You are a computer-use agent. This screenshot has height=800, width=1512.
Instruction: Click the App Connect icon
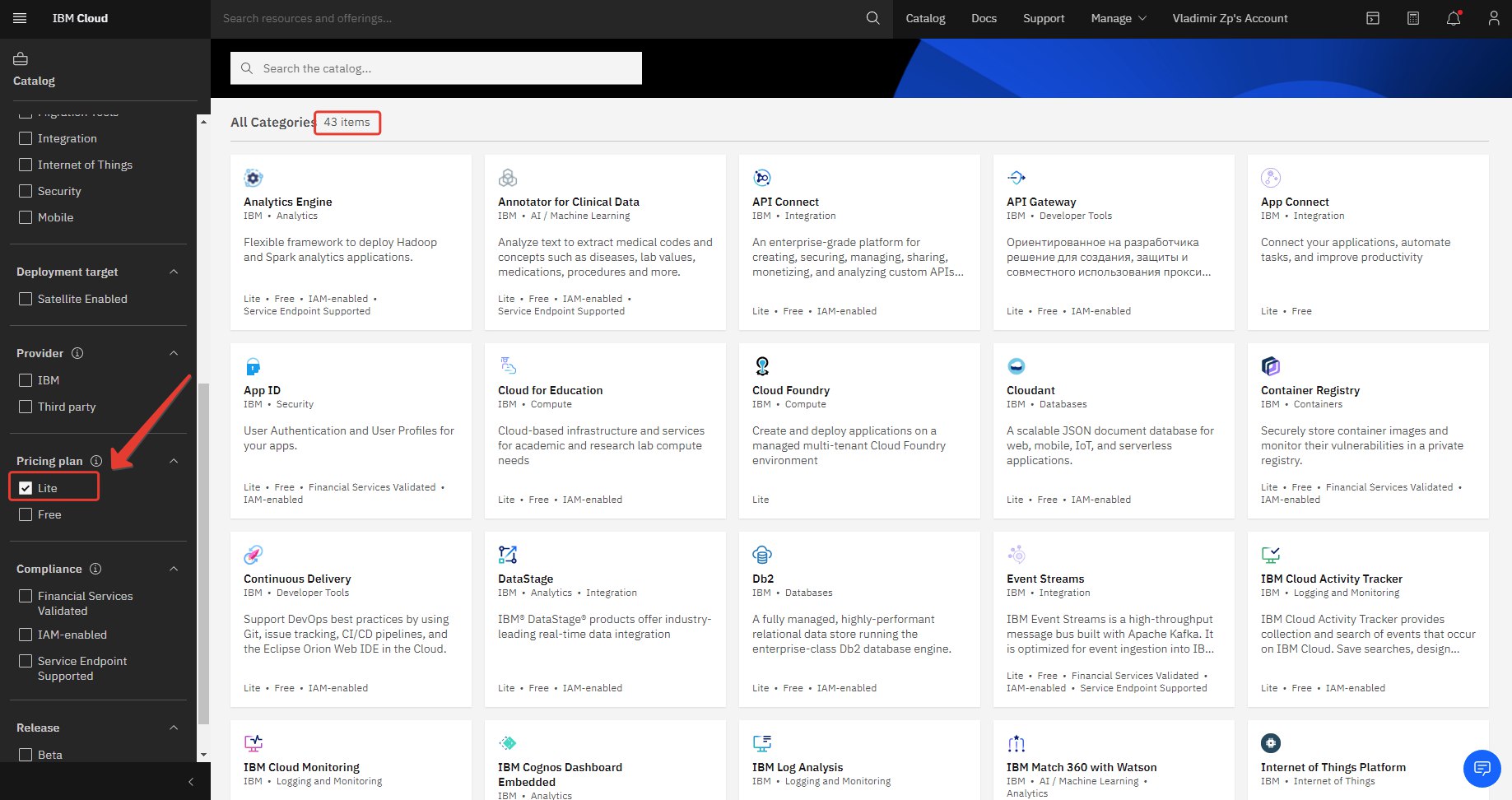1271,178
